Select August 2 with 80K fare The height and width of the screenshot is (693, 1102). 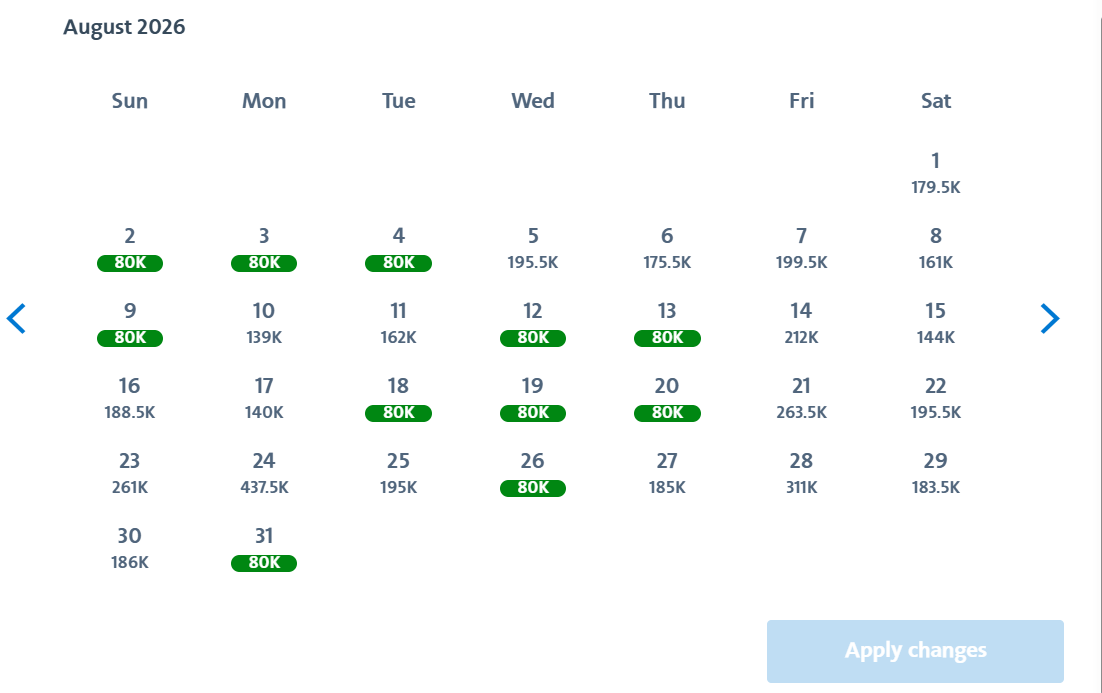click(x=130, y=248)
